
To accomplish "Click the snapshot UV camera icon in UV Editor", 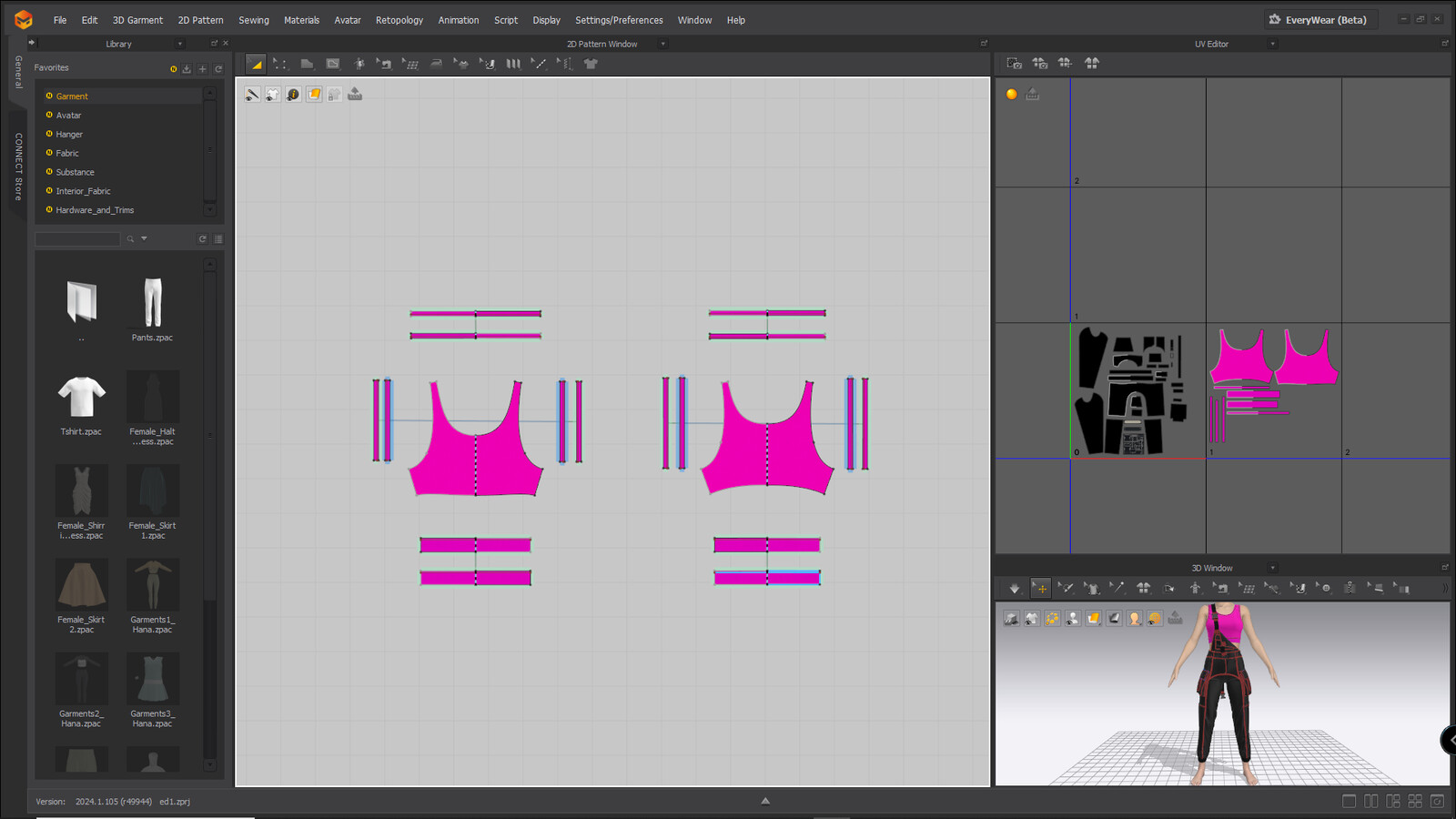I will click(x=1014, y=63).
